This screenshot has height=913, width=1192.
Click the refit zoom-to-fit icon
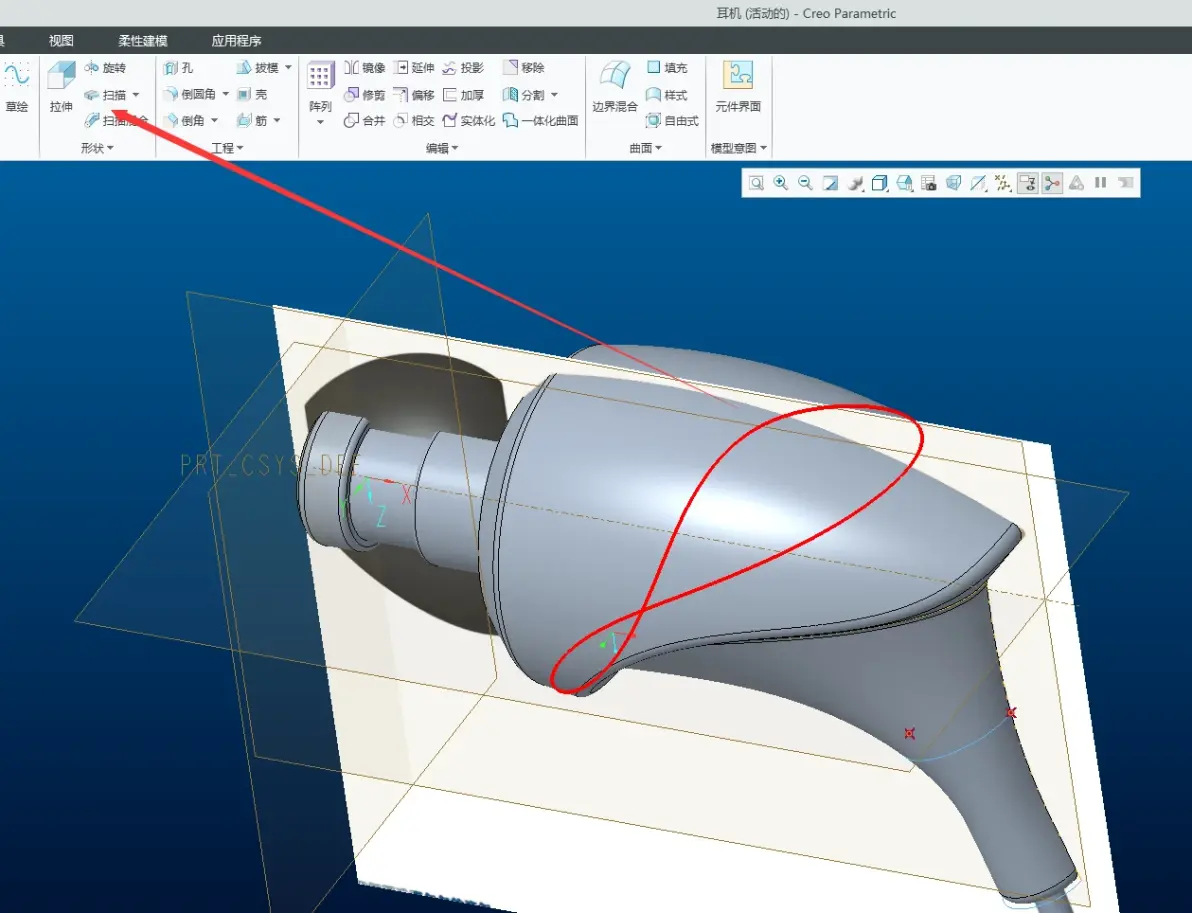756,182
